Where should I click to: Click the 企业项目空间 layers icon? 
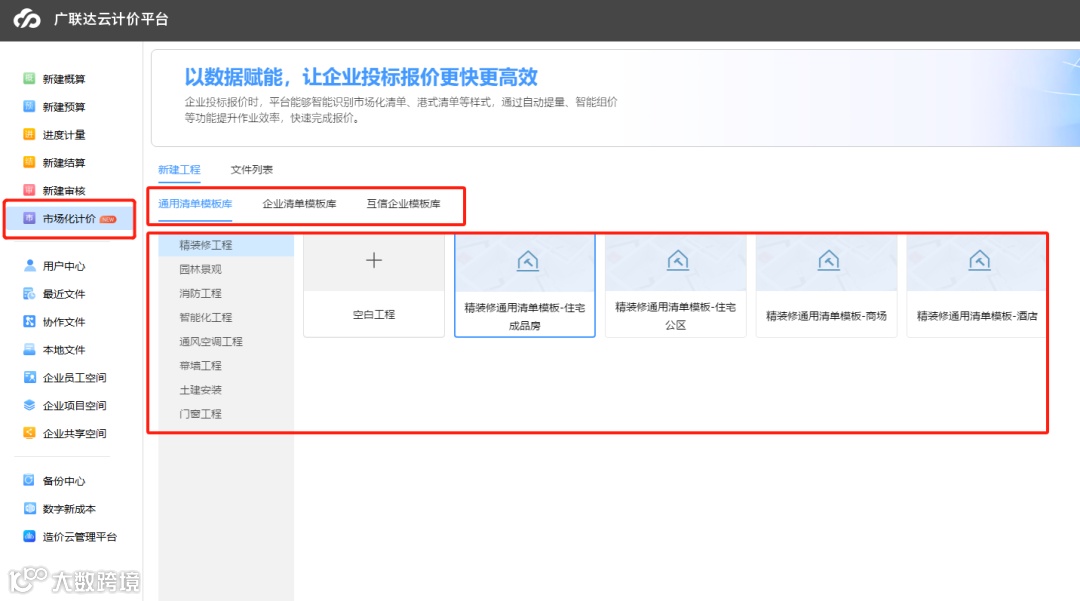tap(29, 405)
